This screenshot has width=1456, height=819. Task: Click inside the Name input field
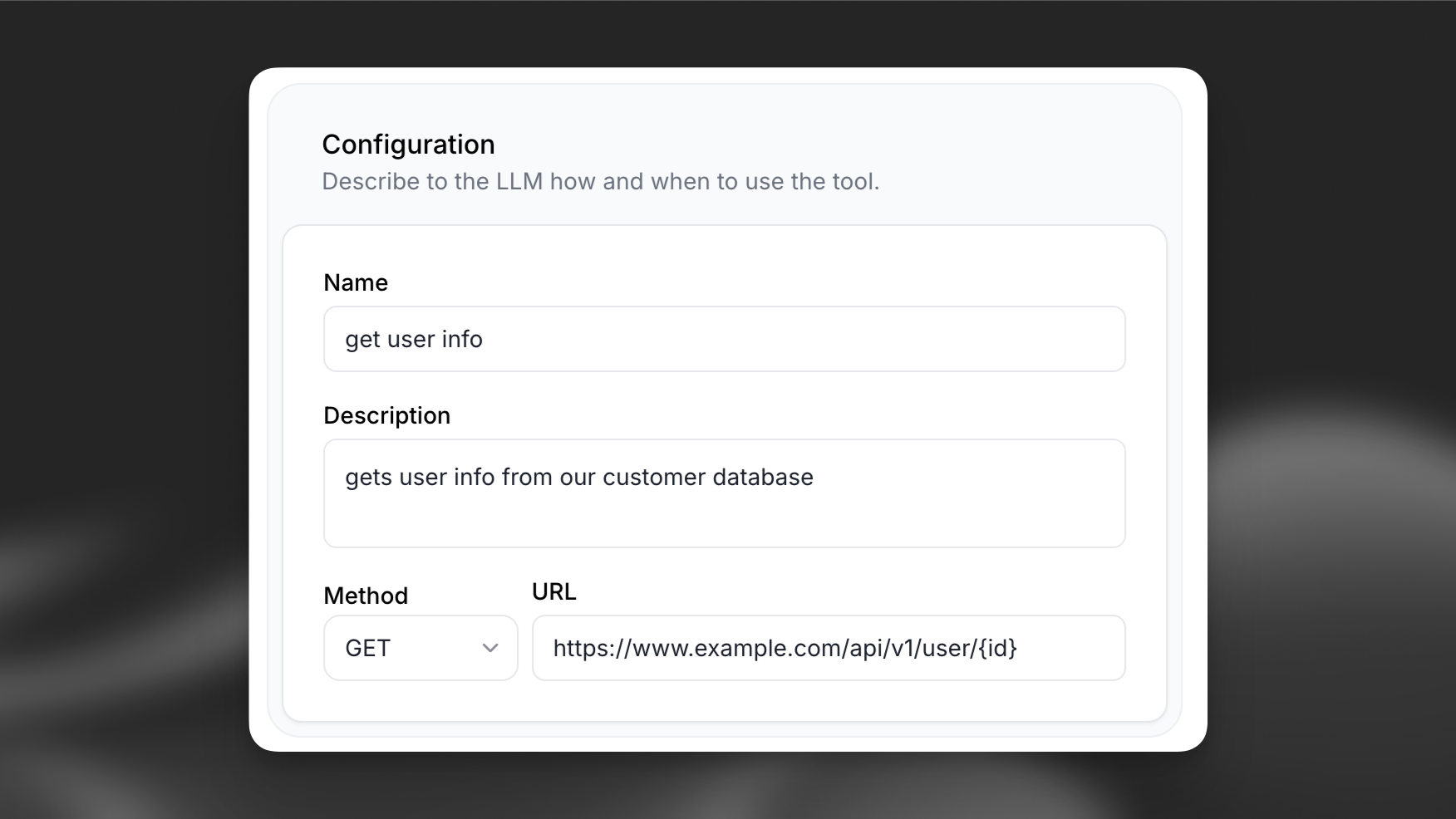[x=723, y=339]
